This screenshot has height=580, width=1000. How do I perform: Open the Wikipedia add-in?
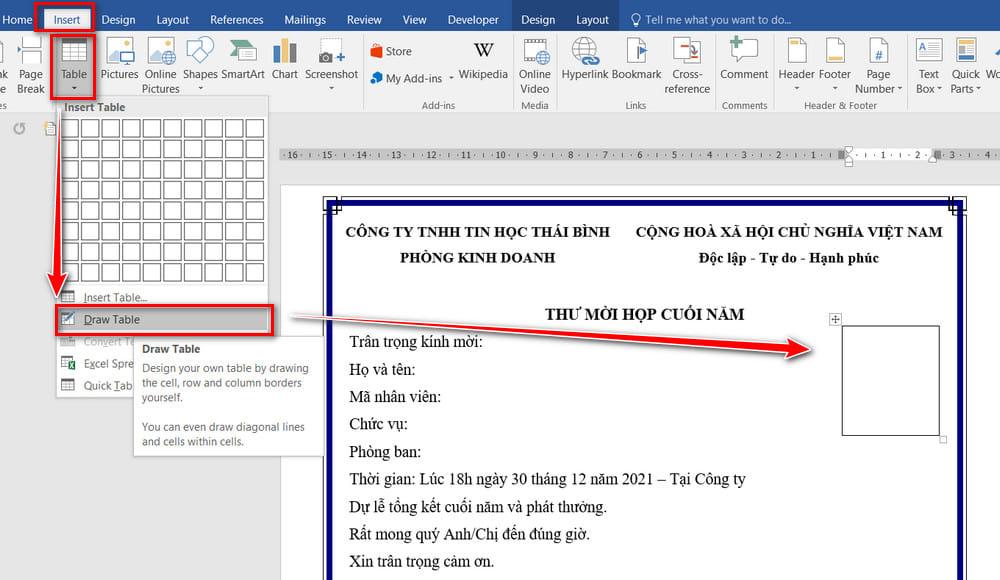pyautogui.click(x=483, y=60)
